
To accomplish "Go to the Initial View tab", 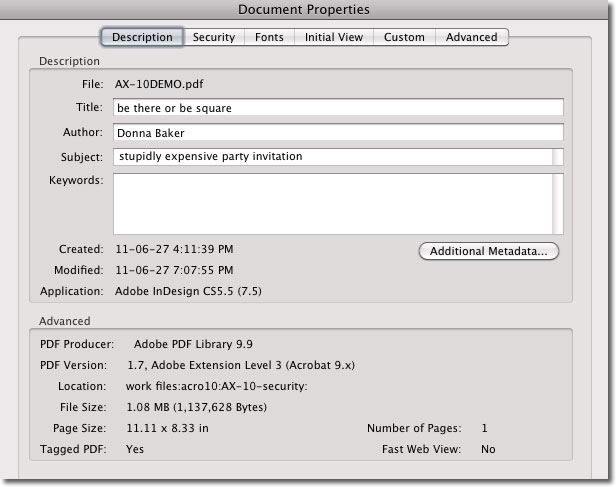I will point(334,37).
